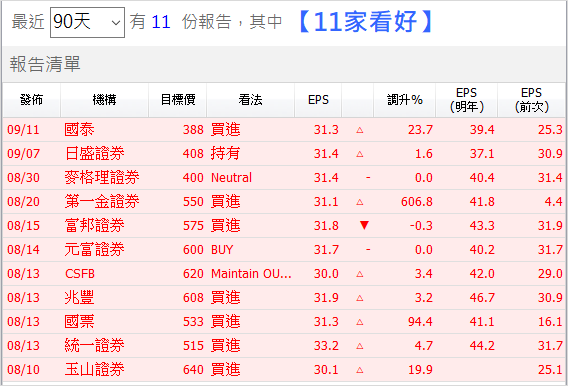Click the 08/10 date cell

(x=23, y=369)
